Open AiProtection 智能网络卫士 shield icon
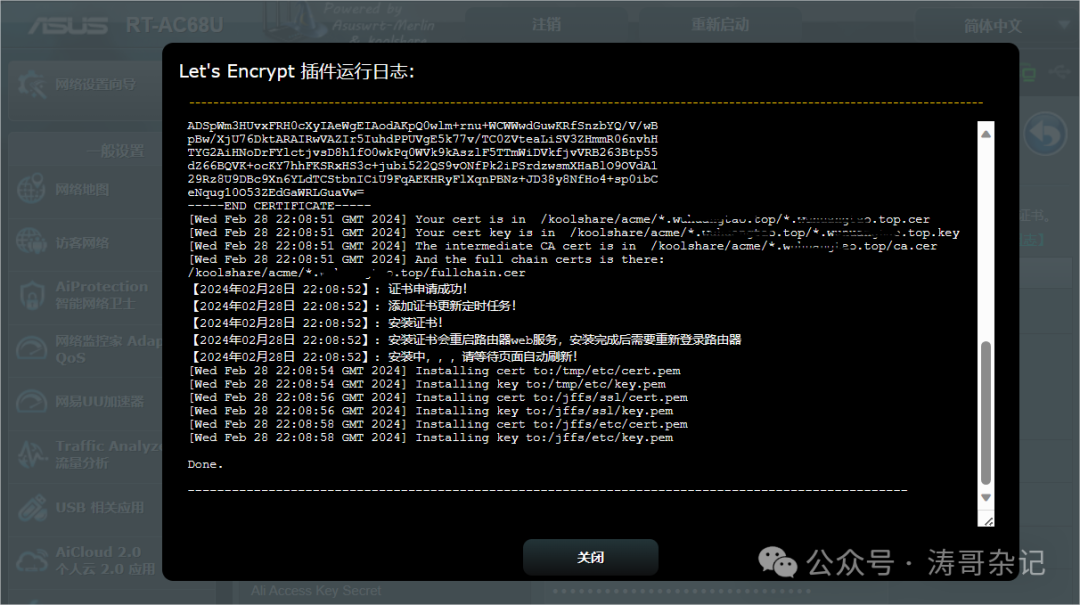Image resolution: width=1080 pixels, height=605 pixels. 32,295
